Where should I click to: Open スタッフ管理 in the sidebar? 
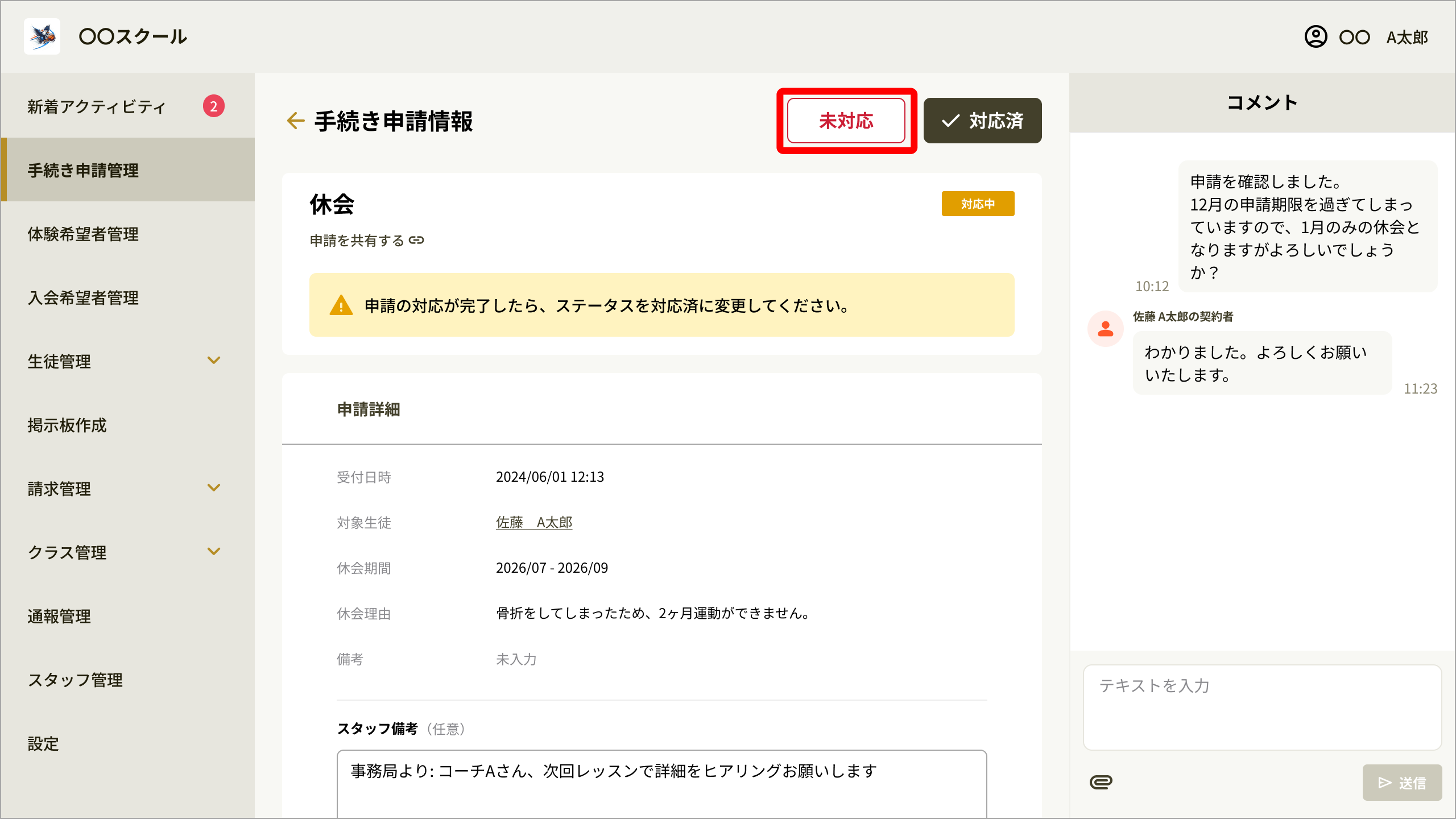tap(127, 680)
